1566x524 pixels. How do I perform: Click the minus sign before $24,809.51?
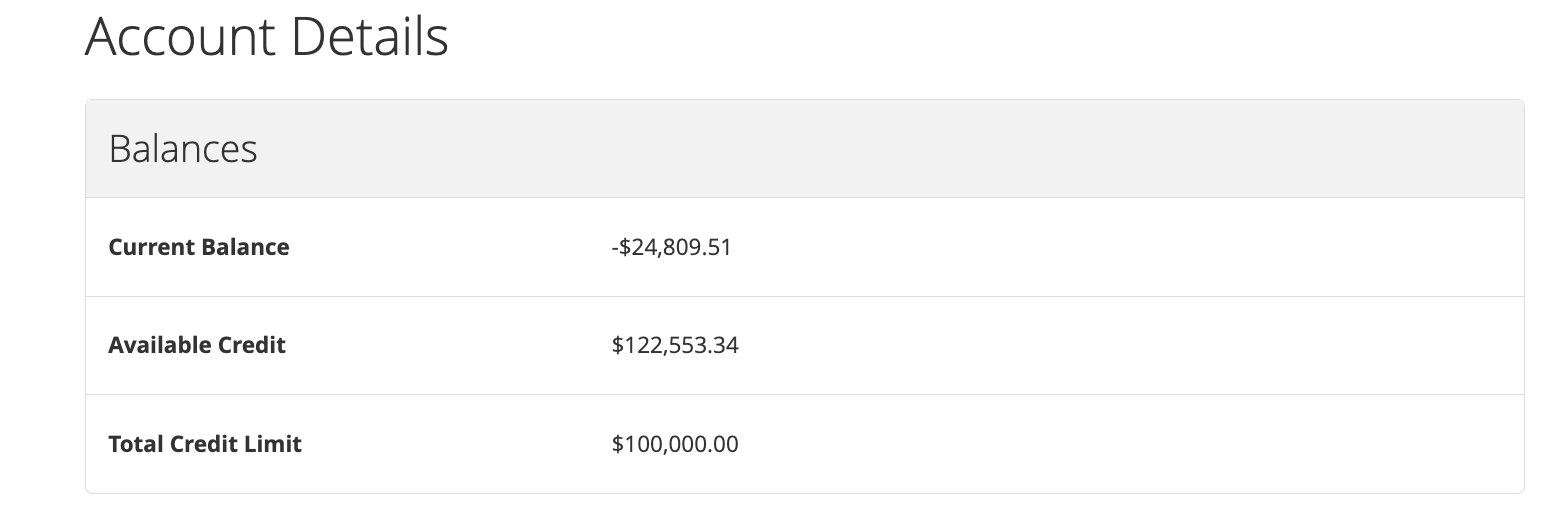[614, 248]
